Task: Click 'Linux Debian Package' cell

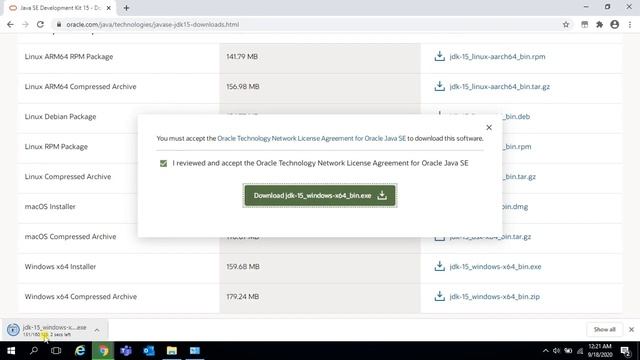Action: point(78,117)
